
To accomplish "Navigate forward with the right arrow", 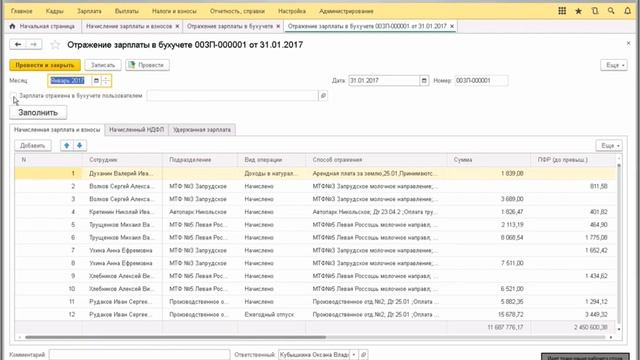I will 34,44.
